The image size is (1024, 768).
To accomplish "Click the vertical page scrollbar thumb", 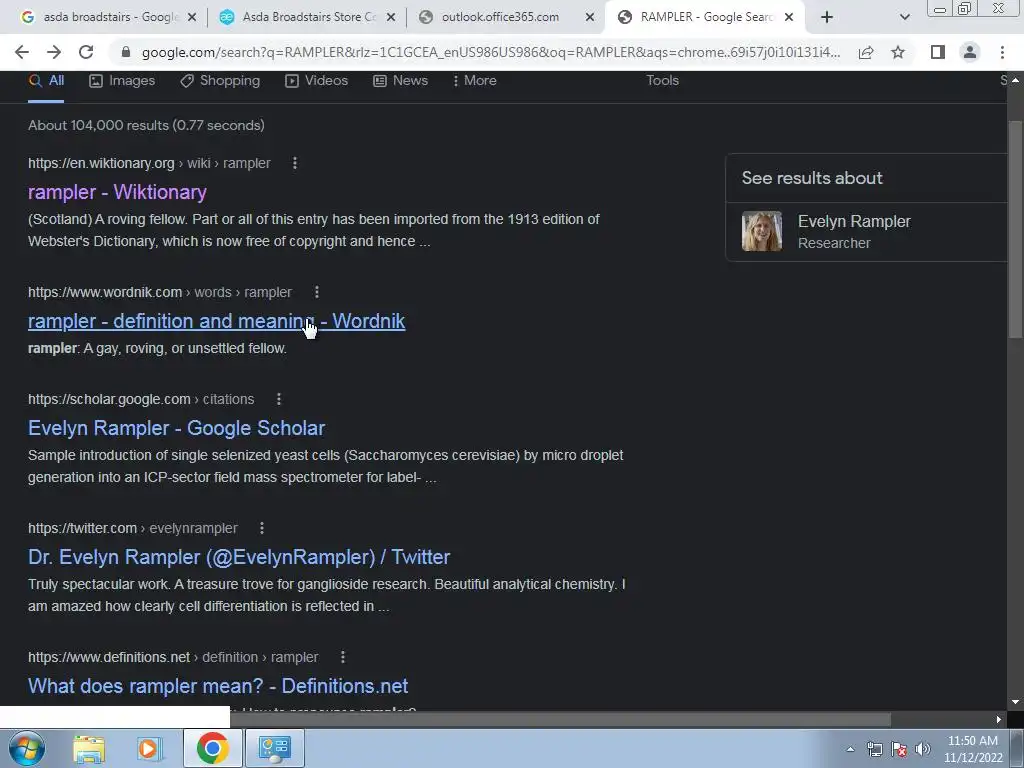I will point(1015,229).
